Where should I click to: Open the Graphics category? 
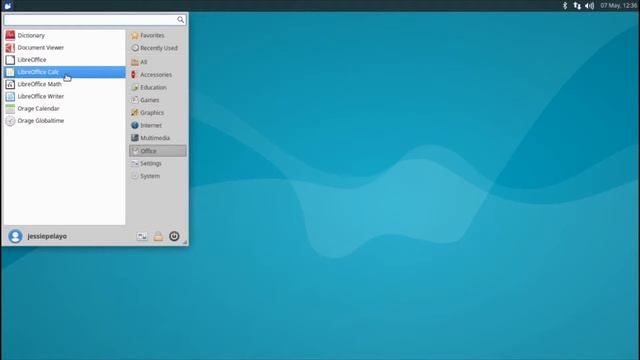(x=158, y=113)
